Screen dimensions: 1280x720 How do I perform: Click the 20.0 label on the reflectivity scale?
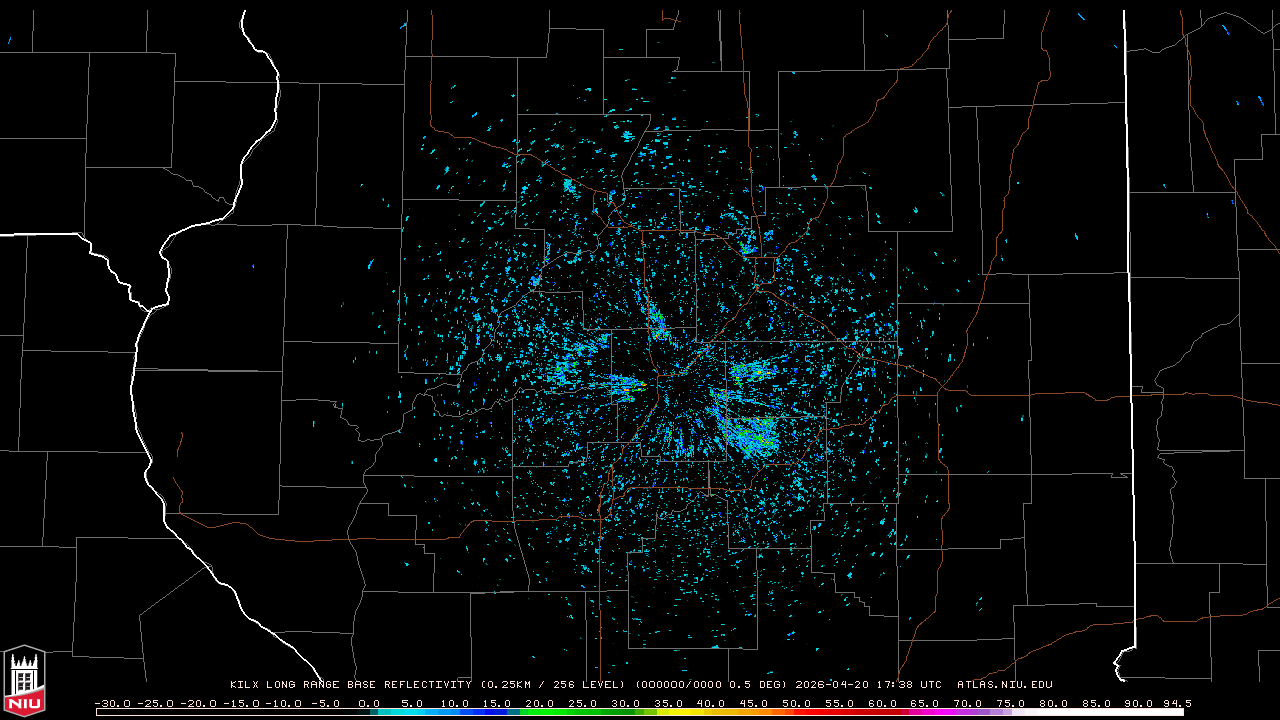[540, 703]
